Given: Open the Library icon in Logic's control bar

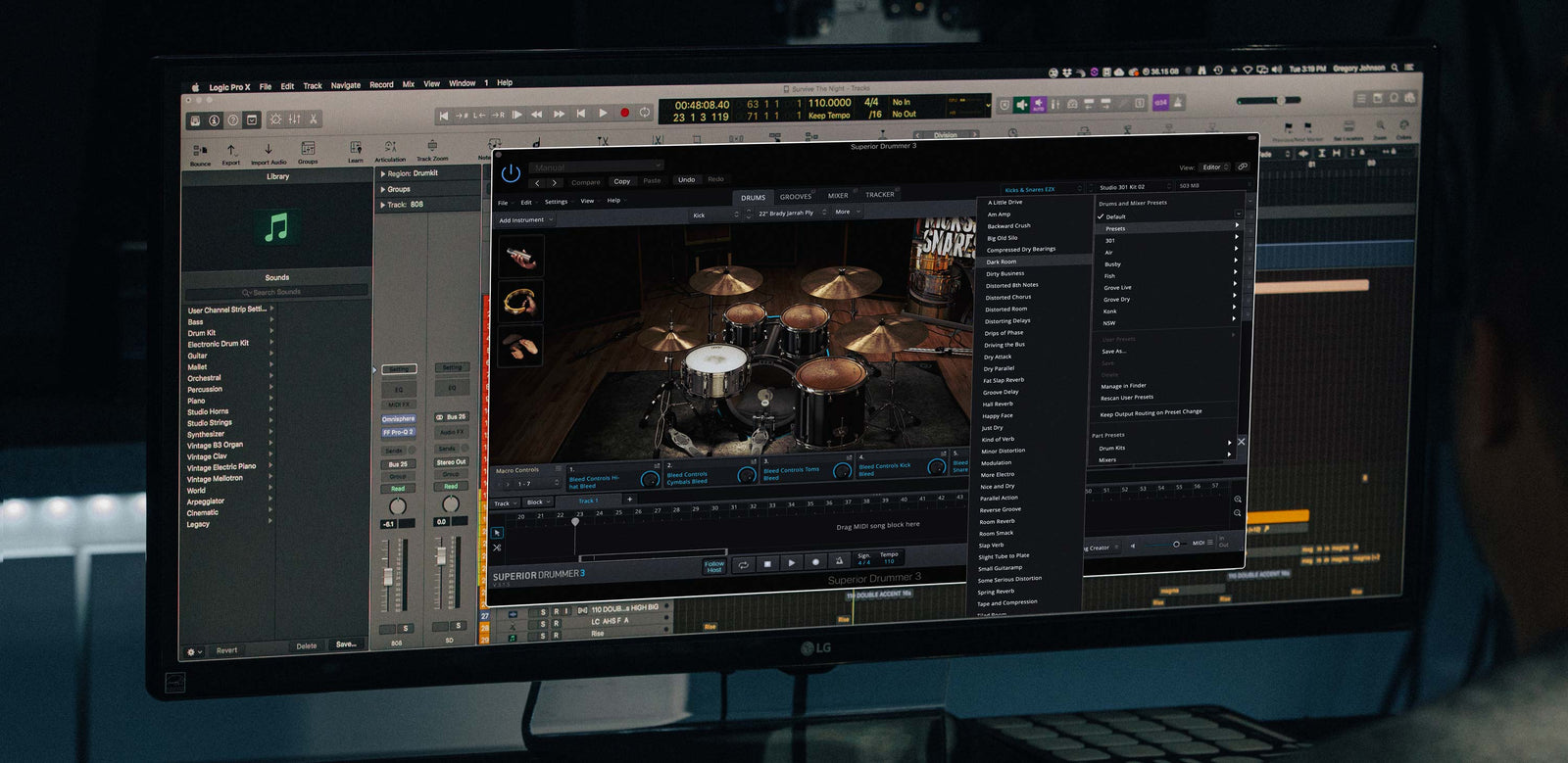Looking at the screenshot, I should click(195, 119).
